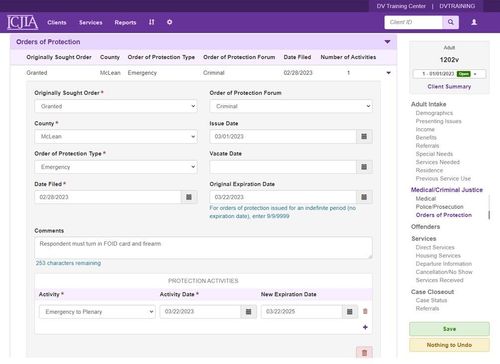Open Original Expiration Date calendar picker
This screenshot has height=364, width=500.
click(x=364, y=197)
